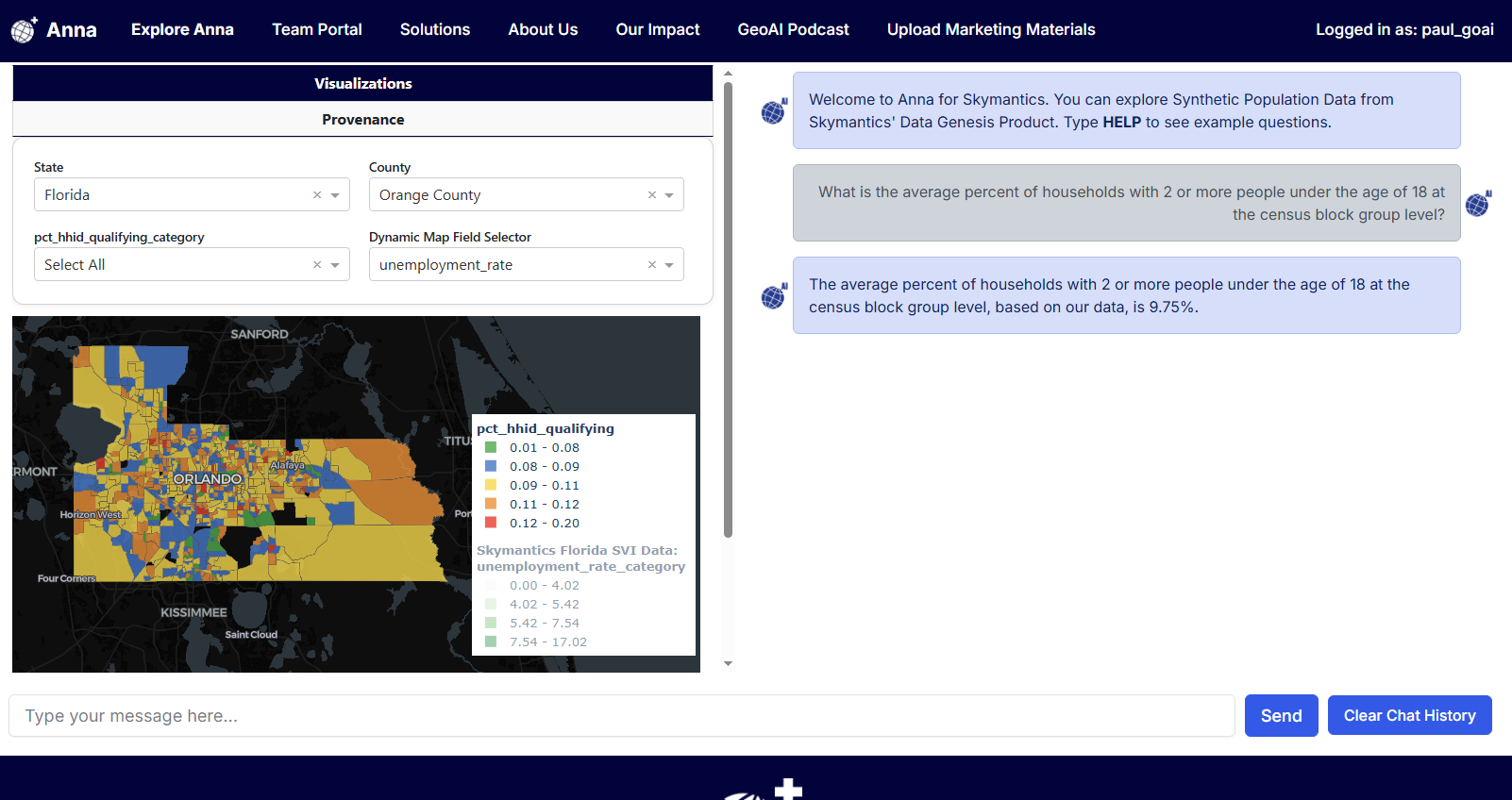Viewport: 1512px width, 800px height.
Task: Toggle the 0.12 - 0.20 legend entry
Action: (x=544, y=524)
